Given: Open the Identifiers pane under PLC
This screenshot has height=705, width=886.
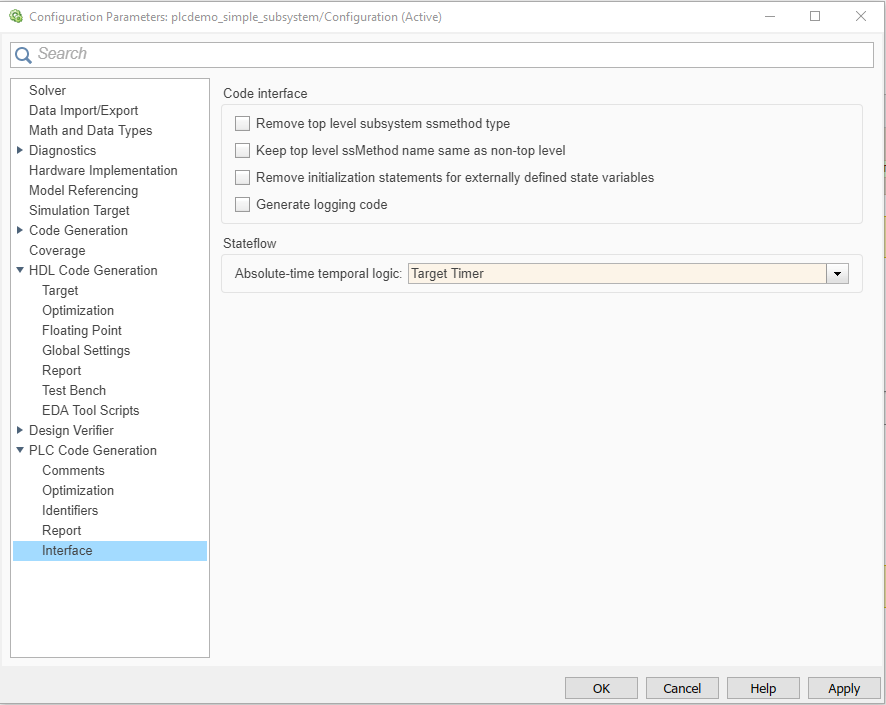Looking at the screenshot, I should [70, 511].
